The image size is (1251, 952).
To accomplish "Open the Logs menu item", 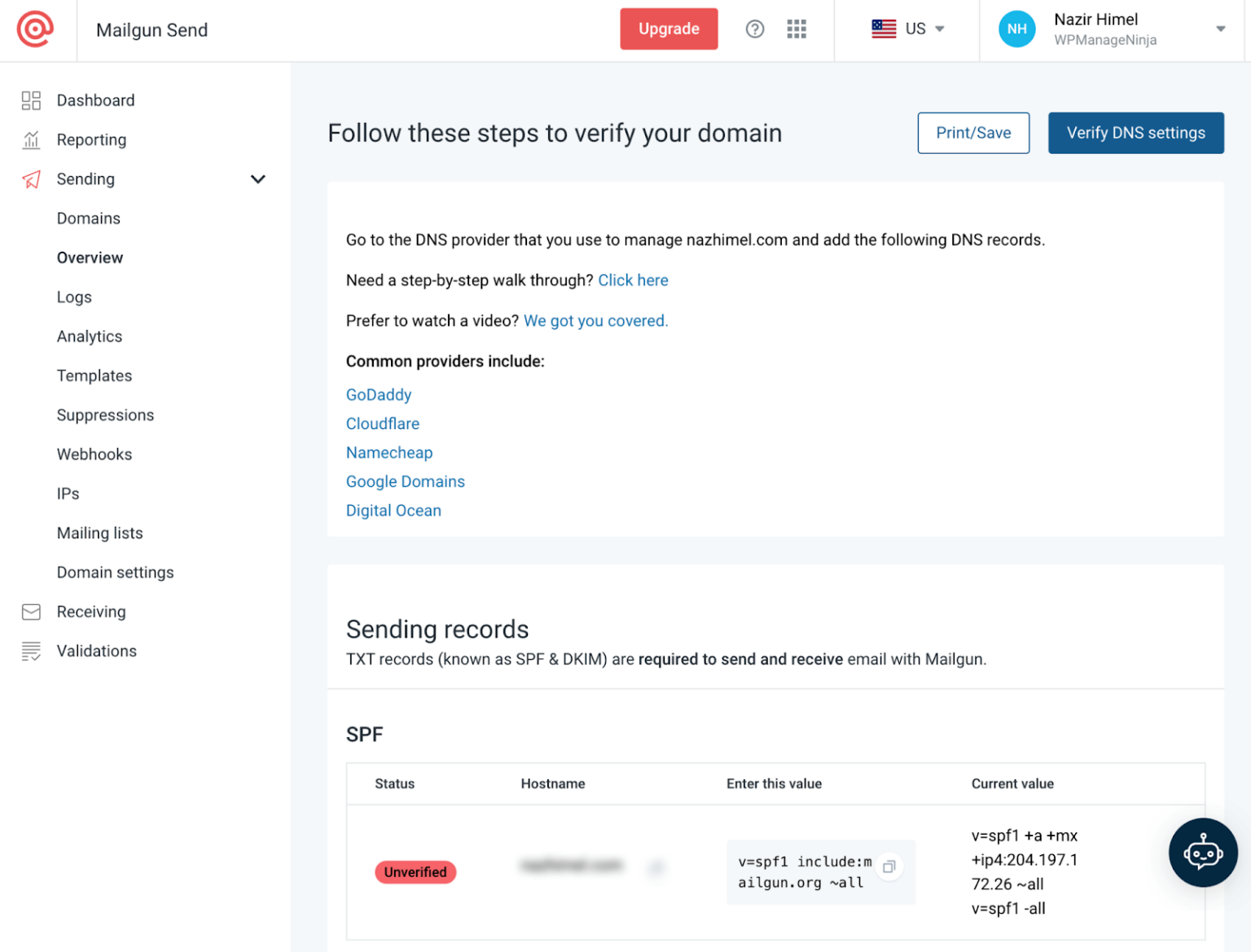I will pyautogui.click(x=74, y=296).
